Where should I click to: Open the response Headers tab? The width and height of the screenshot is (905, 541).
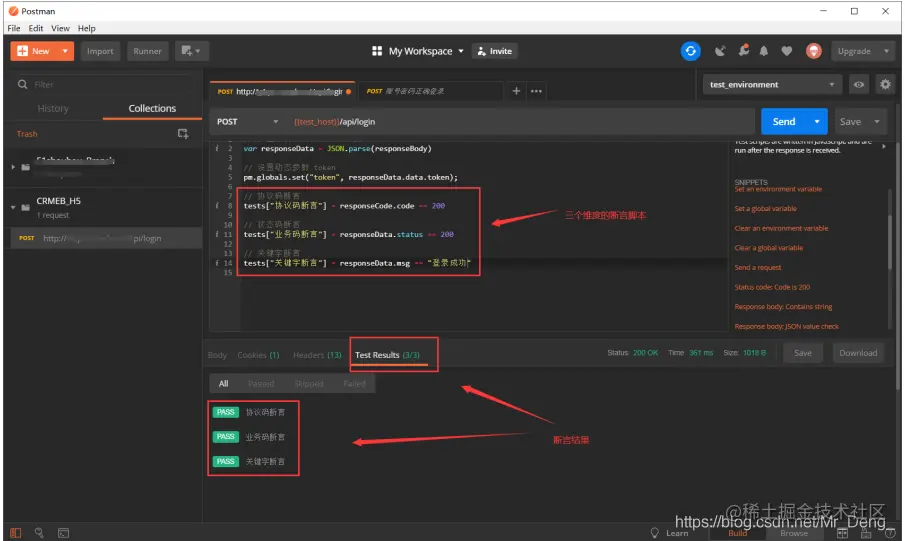317,355
